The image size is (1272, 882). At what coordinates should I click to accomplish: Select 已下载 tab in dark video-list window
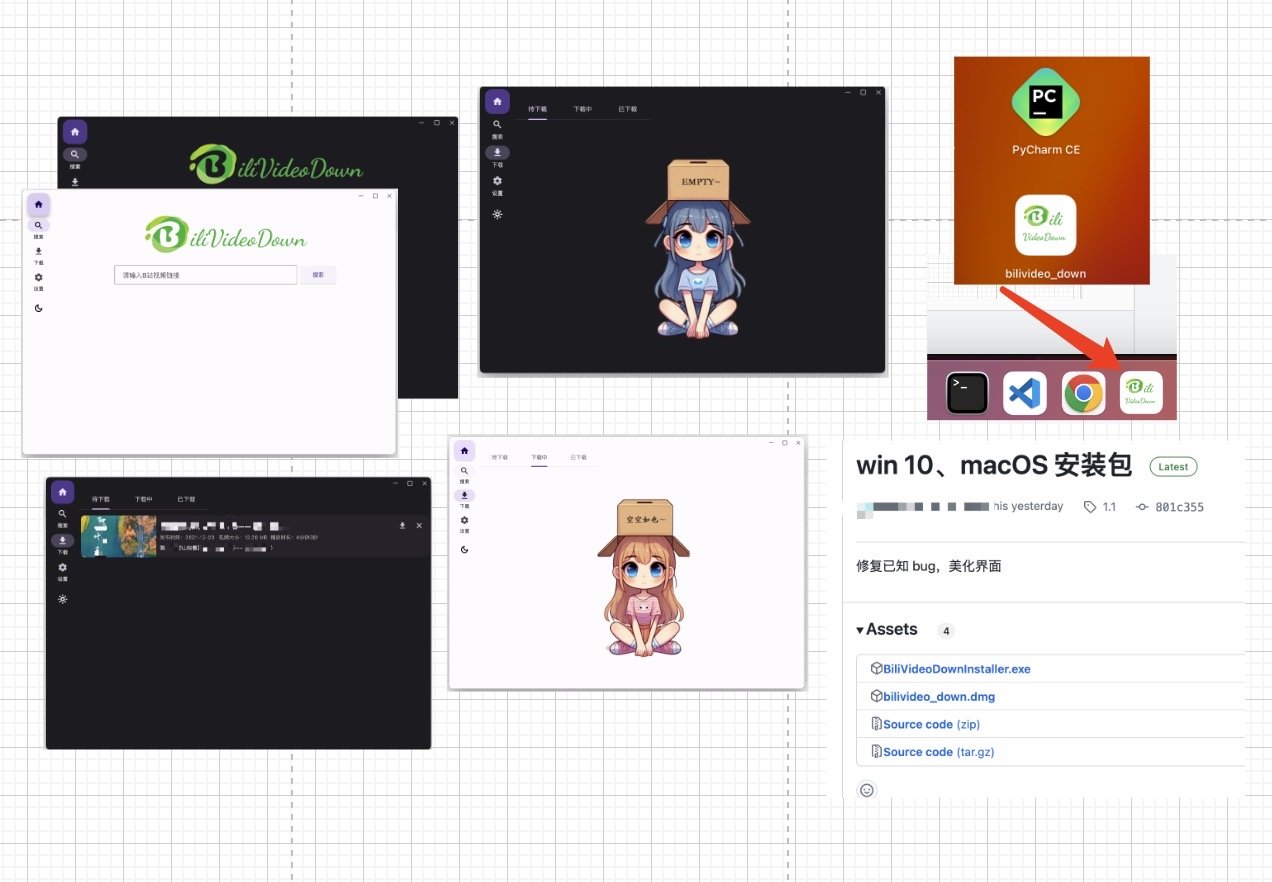186,498
